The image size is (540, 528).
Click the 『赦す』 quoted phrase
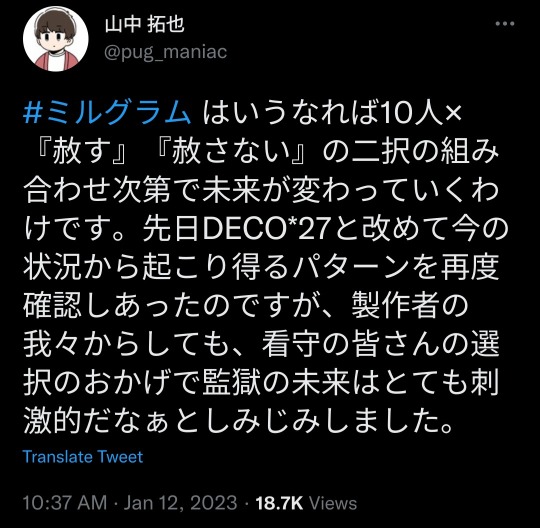click(83, 151)
